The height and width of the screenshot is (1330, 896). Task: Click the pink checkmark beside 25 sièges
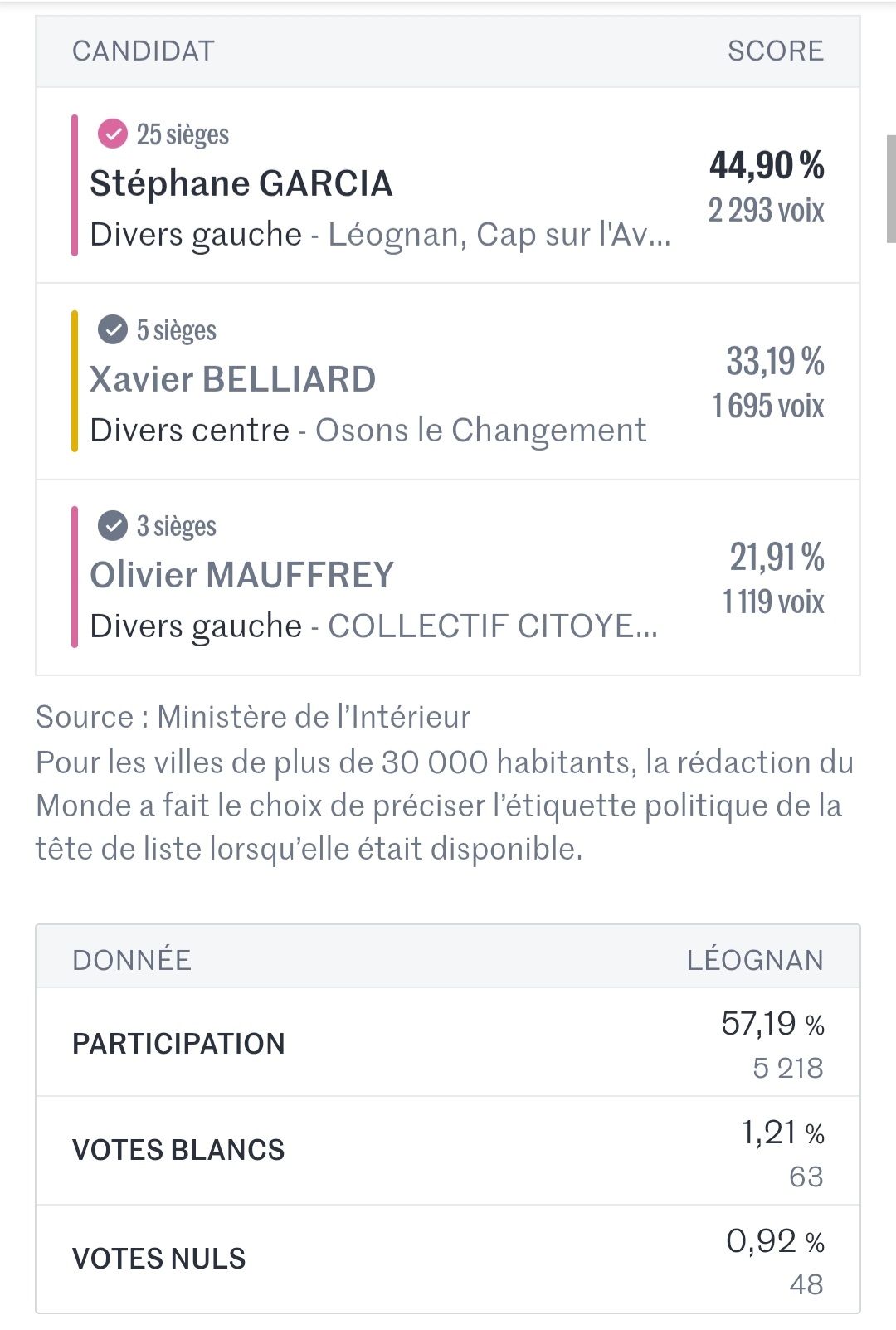(113, 134)
